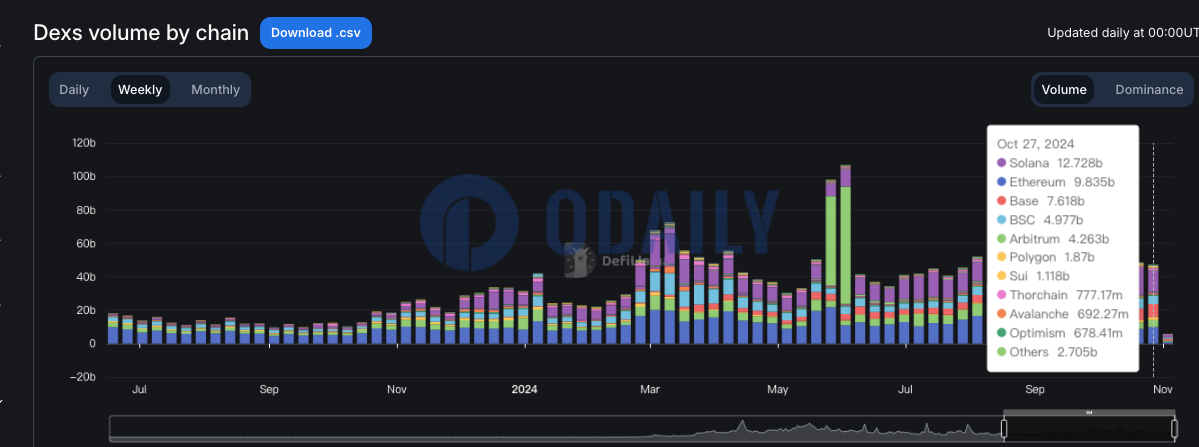This screenshot has width=1199, height=447.
Task: Click the purple Solana dot in tooltip
Action: pos(1001,163)
